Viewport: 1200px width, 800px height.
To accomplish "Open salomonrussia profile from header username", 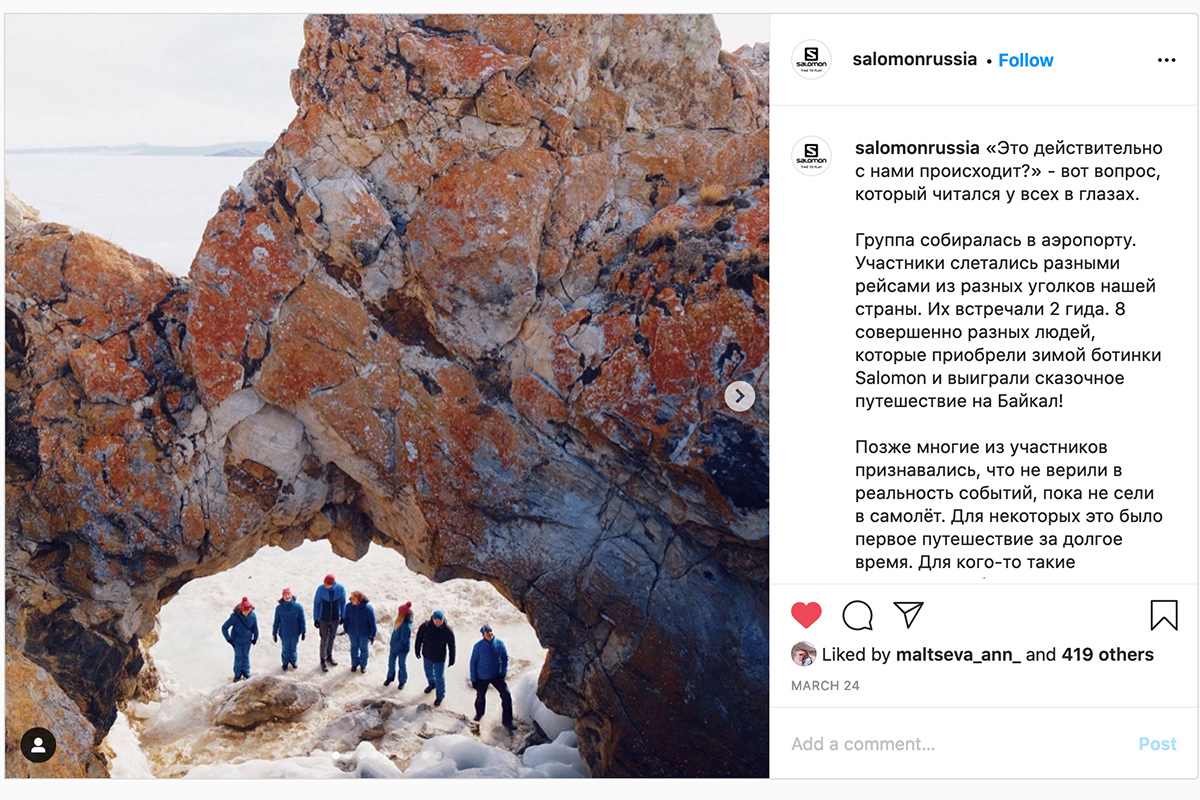I will point(914,59).
